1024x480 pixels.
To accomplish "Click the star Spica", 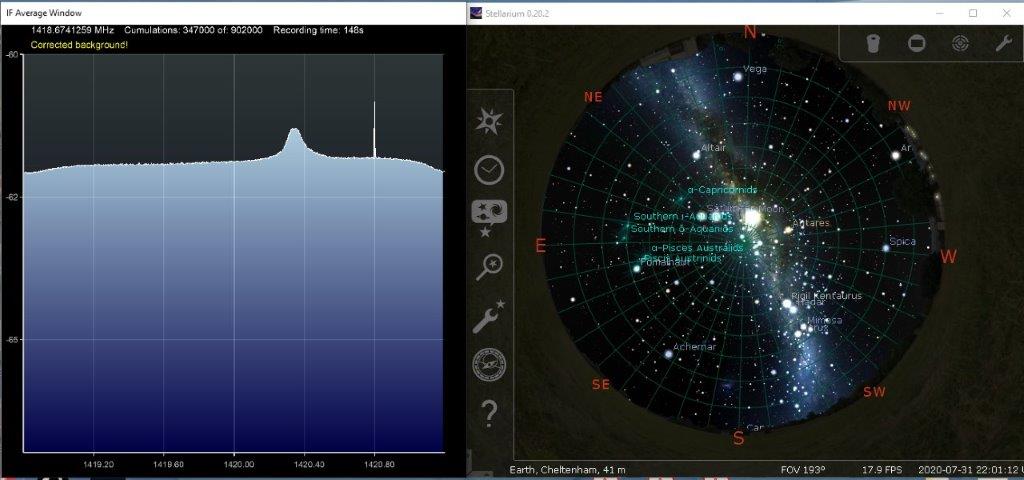I will pos(885,247).
